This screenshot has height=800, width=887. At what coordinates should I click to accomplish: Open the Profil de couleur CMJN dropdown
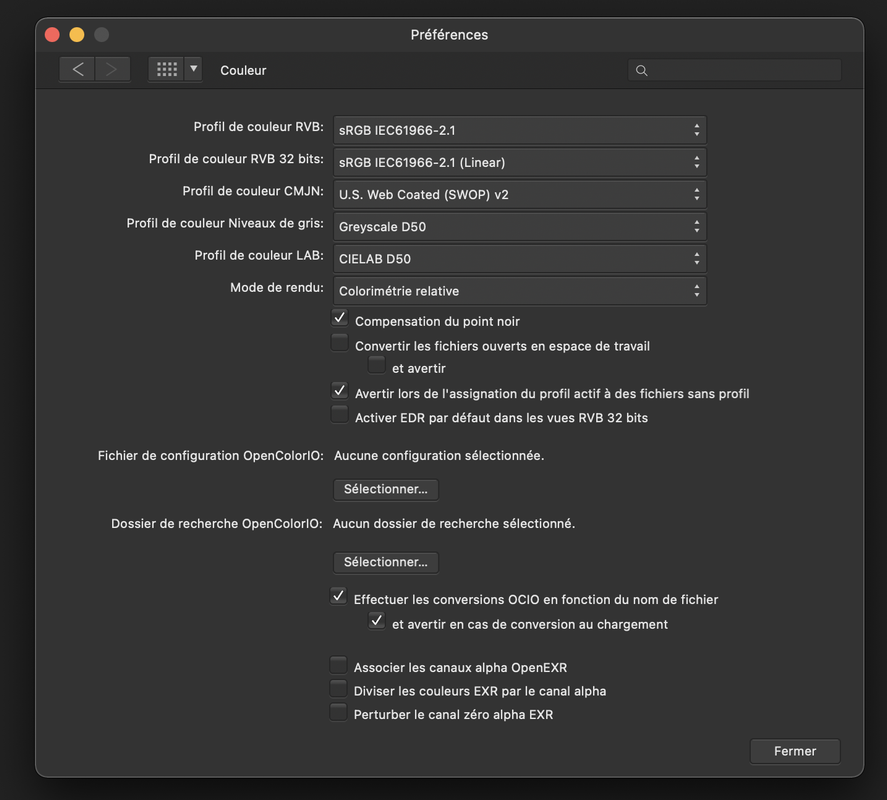tap(519, 195)
